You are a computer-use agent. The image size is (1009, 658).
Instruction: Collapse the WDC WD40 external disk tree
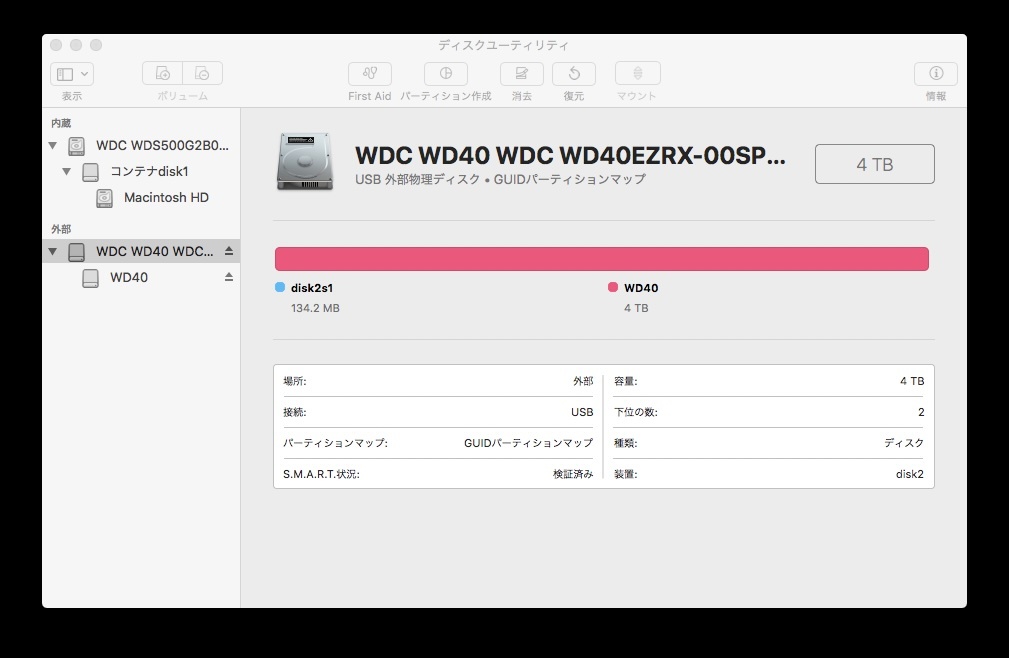click(52, 251)
